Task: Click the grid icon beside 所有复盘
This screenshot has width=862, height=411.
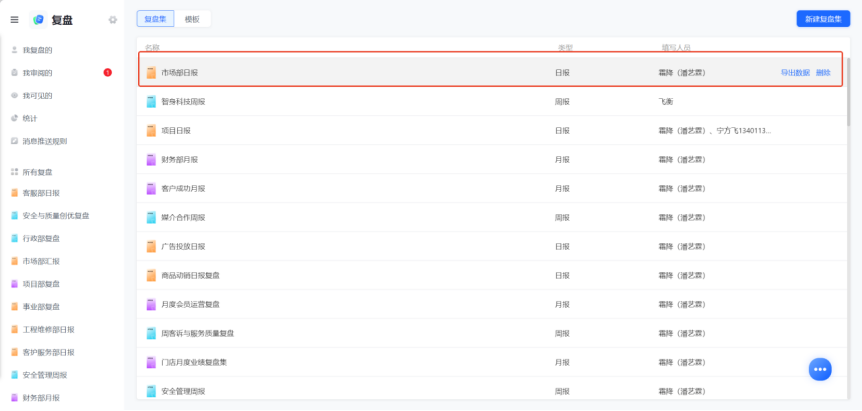Action: (x=14, y=172)
